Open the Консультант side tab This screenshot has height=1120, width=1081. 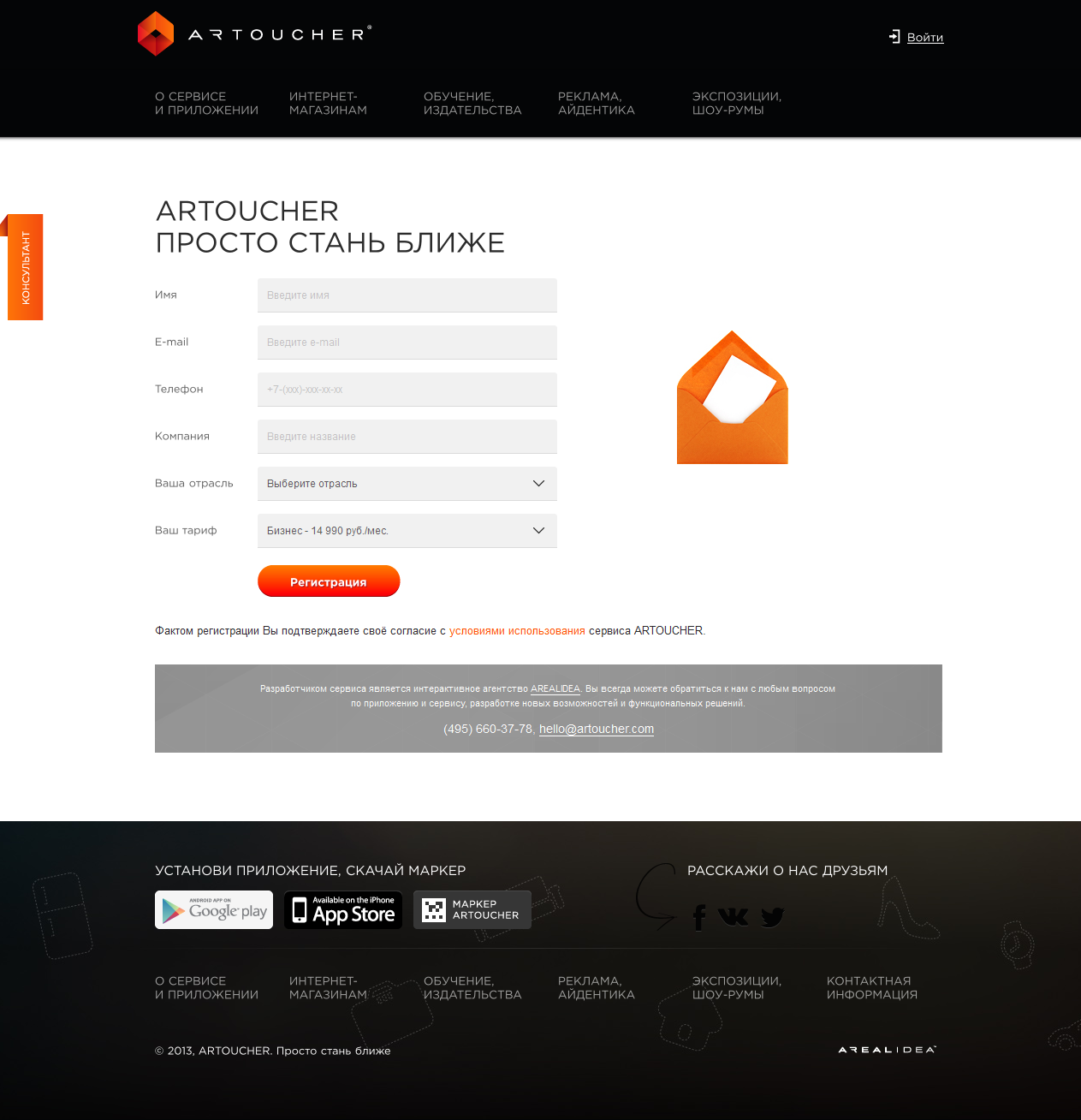[x=25, y=267]
